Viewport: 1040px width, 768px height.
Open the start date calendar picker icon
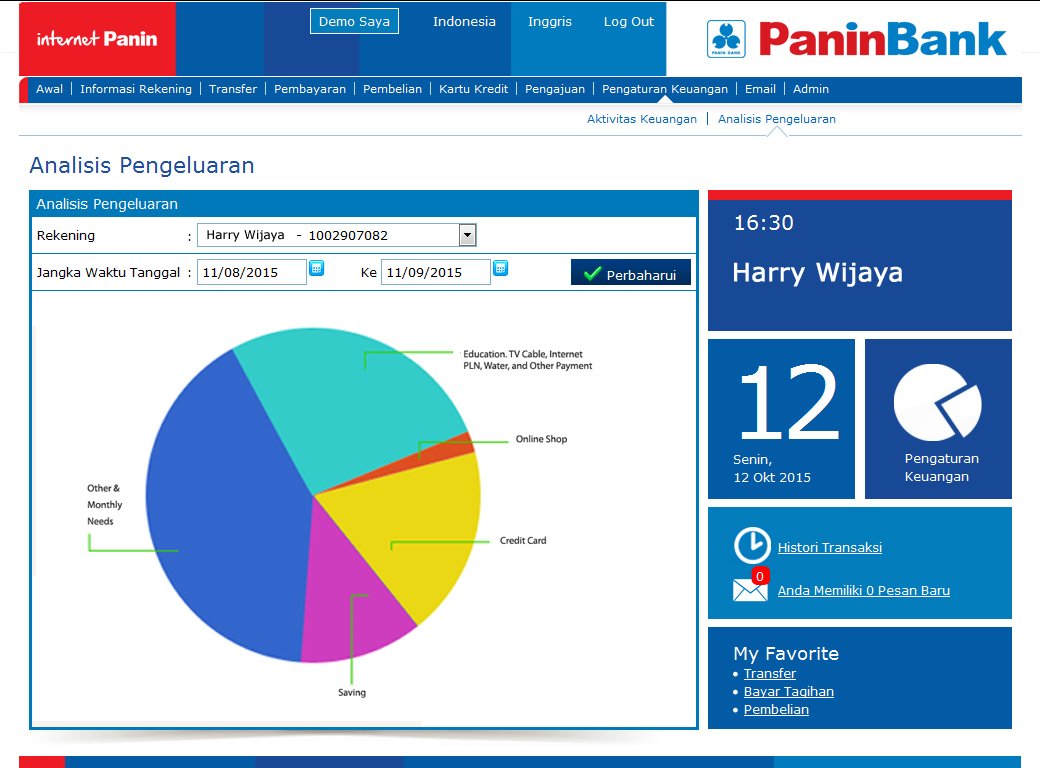click(x=317, y=268)
